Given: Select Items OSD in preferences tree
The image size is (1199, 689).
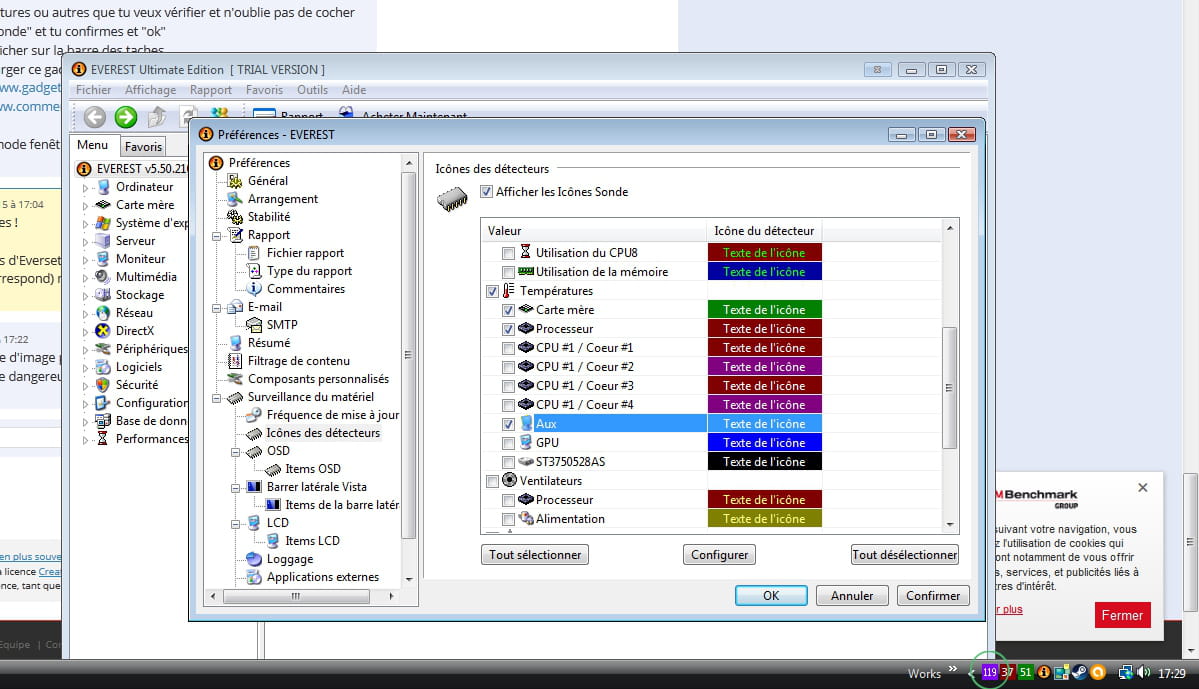Looking at the screenshot, I should [313, 470].
